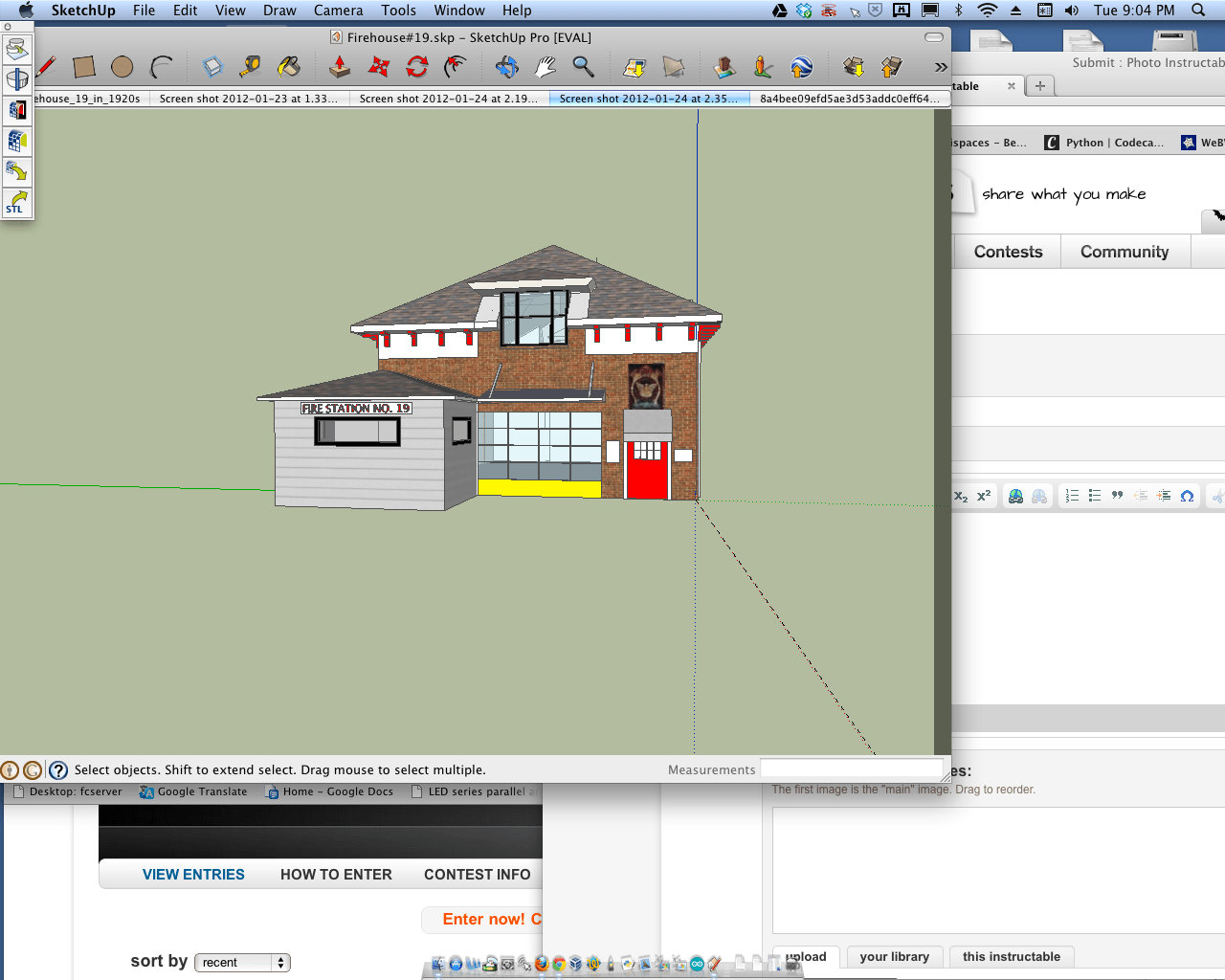Click the Toggle Terrain toolbar icon

(x=674, y=67)
